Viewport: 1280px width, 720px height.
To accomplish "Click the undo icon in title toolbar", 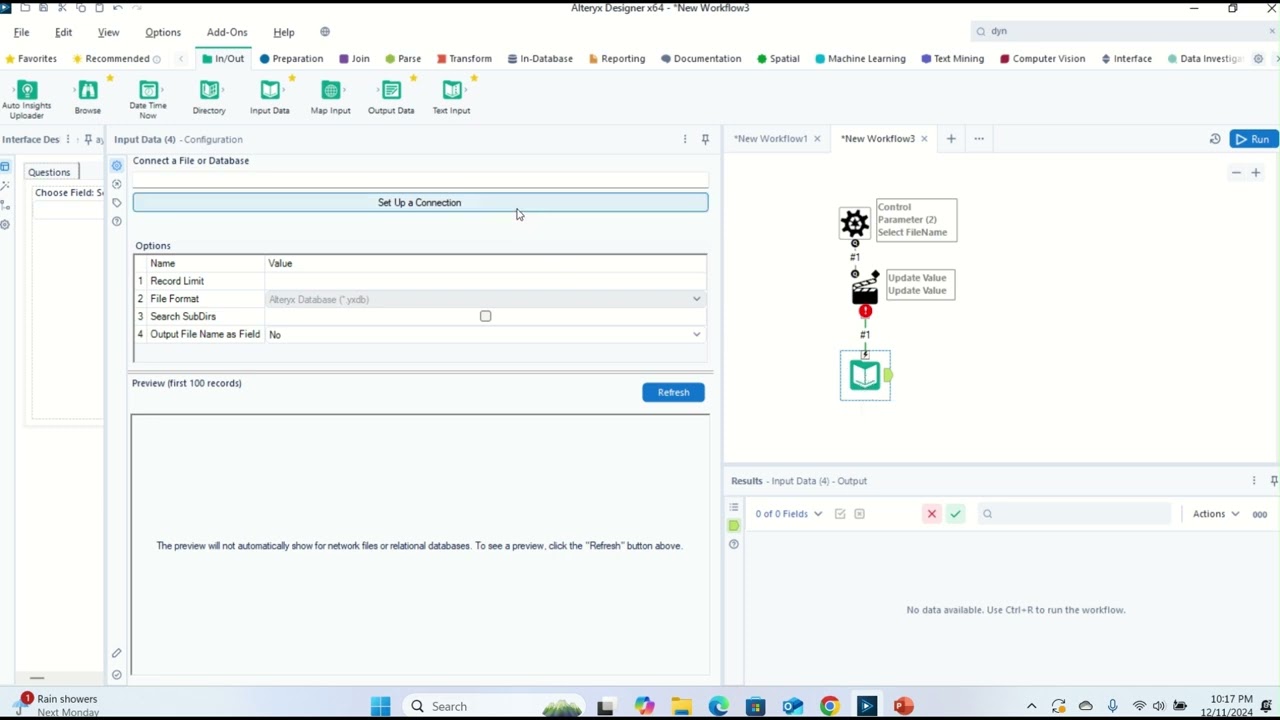I will click(x=118, y=8).
